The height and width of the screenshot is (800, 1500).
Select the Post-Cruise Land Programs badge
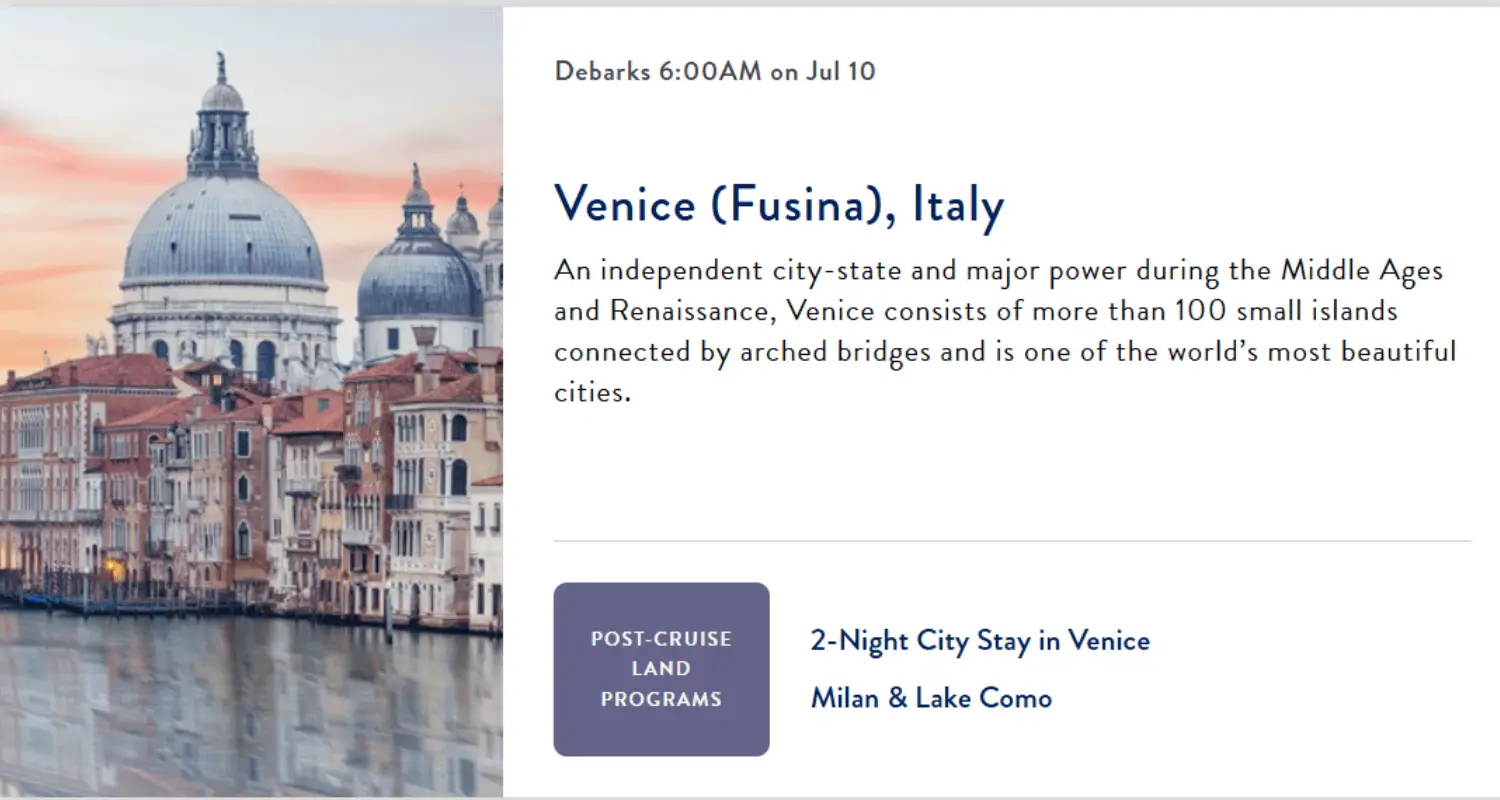pyautogui.click(x=661, y=669)
